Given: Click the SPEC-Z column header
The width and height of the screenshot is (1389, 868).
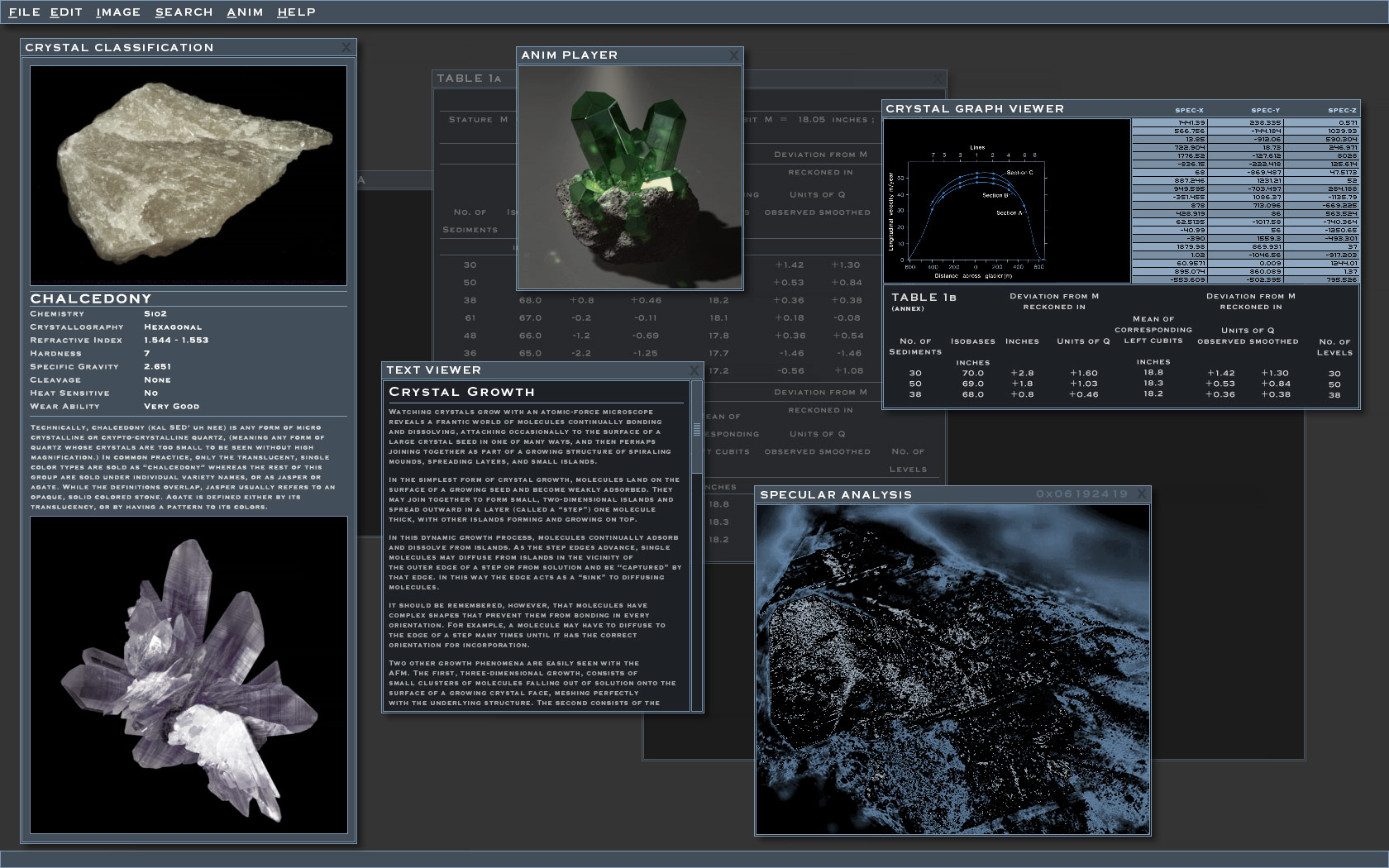Looking at the screenshot, I should (x=1341, y=110).
